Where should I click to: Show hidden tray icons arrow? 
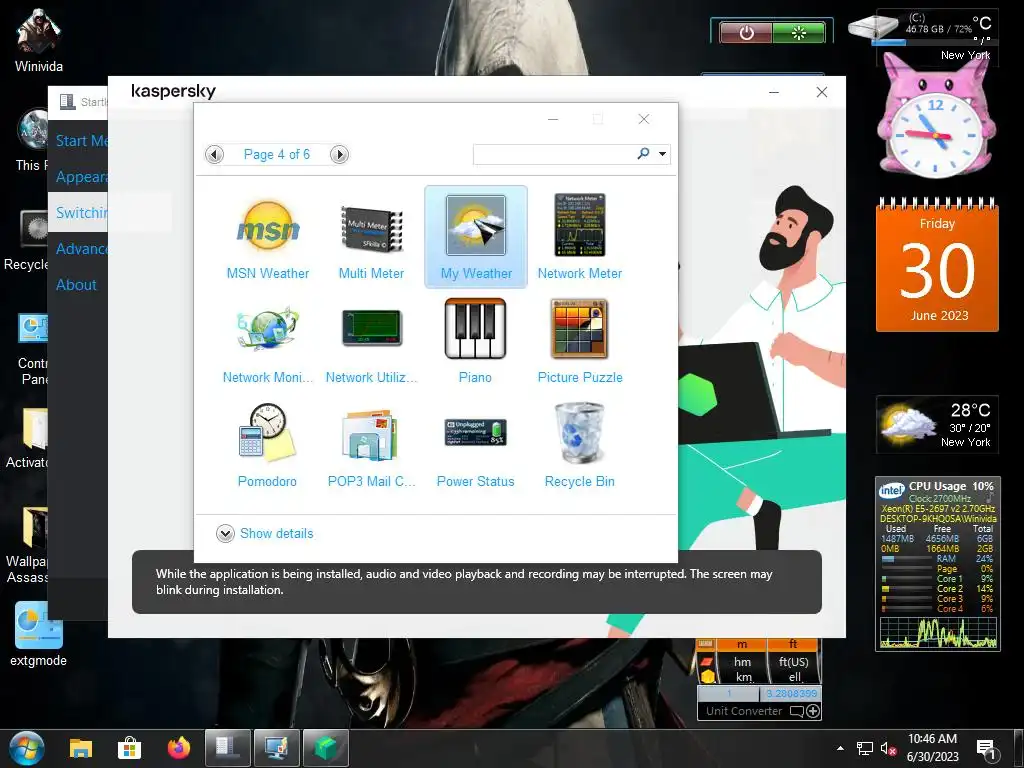[x=840, y=748]
